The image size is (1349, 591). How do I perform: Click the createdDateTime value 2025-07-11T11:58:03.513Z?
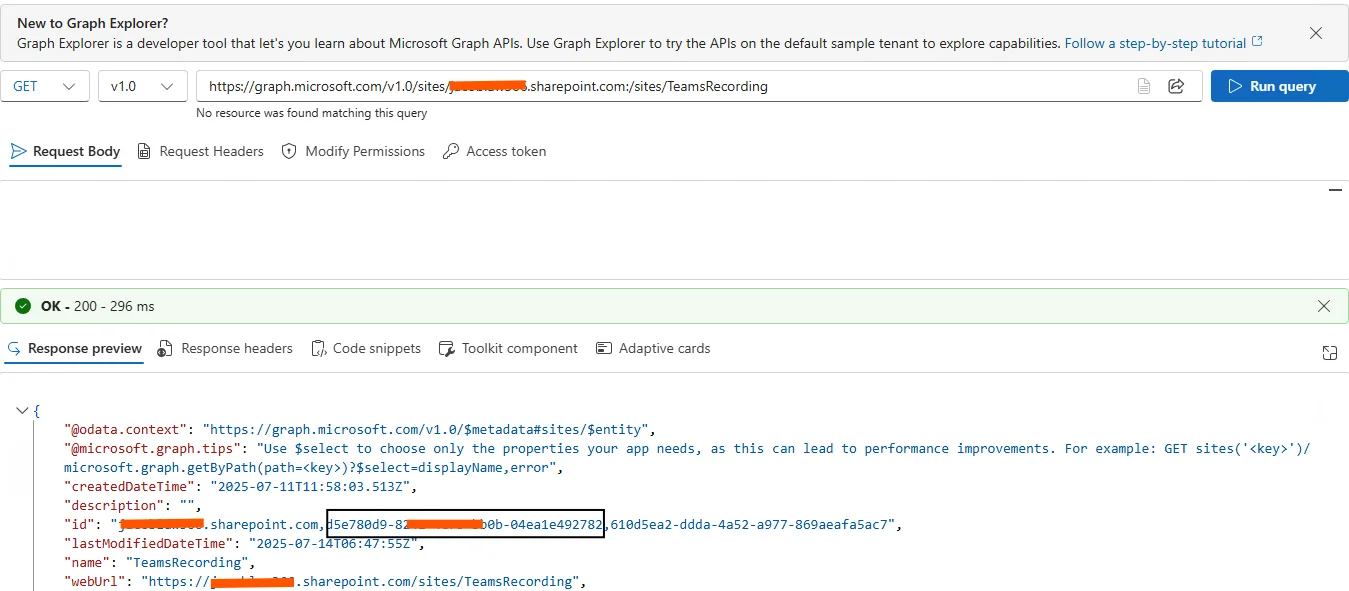(x=312, y=487)
